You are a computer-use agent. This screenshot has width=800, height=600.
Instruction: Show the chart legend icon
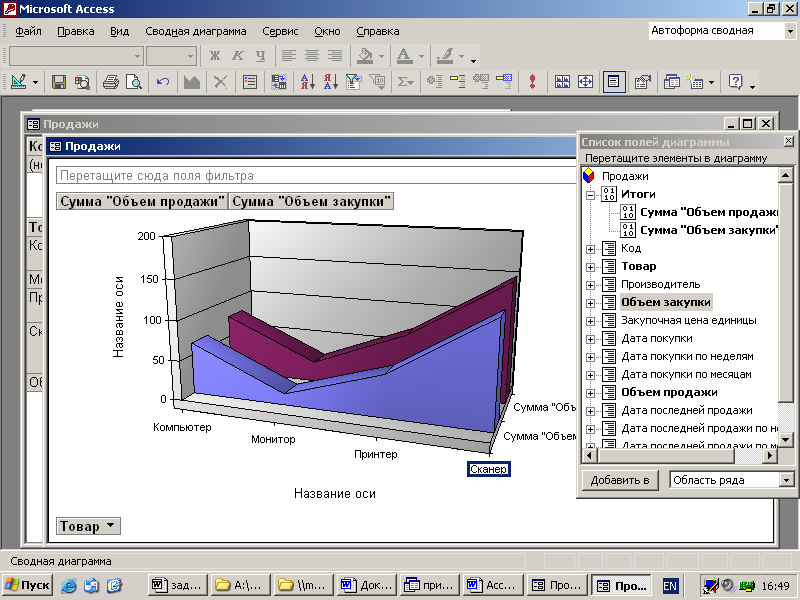(x=249, y=82)
